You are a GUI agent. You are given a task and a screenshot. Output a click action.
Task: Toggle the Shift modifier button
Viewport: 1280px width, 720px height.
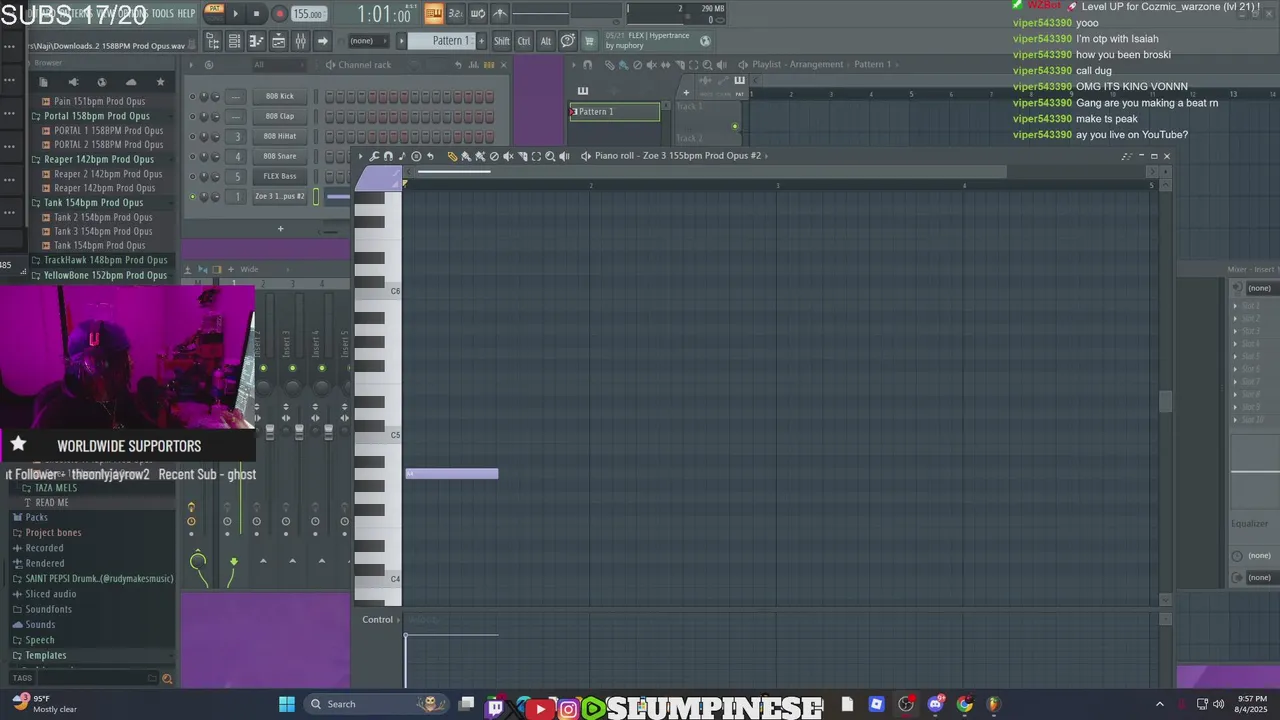point(502,41)
